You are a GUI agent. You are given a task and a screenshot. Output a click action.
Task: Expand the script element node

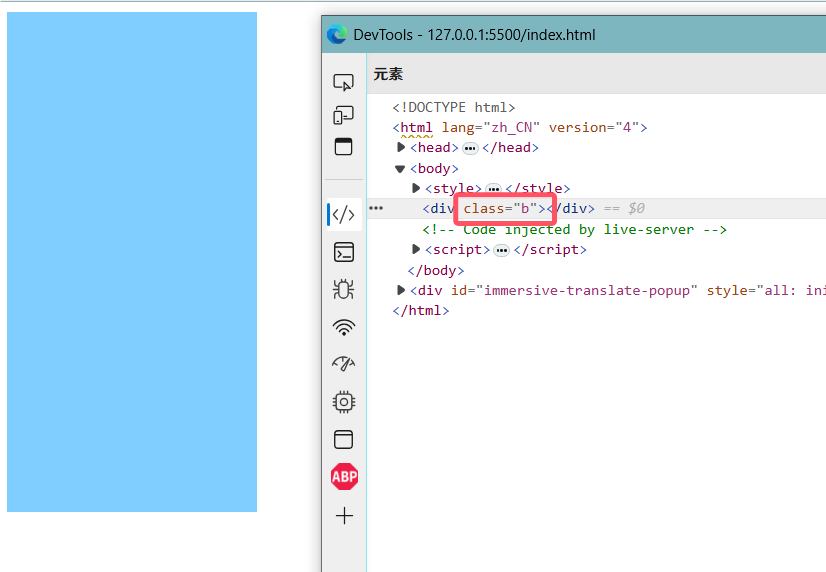point(416,250)
